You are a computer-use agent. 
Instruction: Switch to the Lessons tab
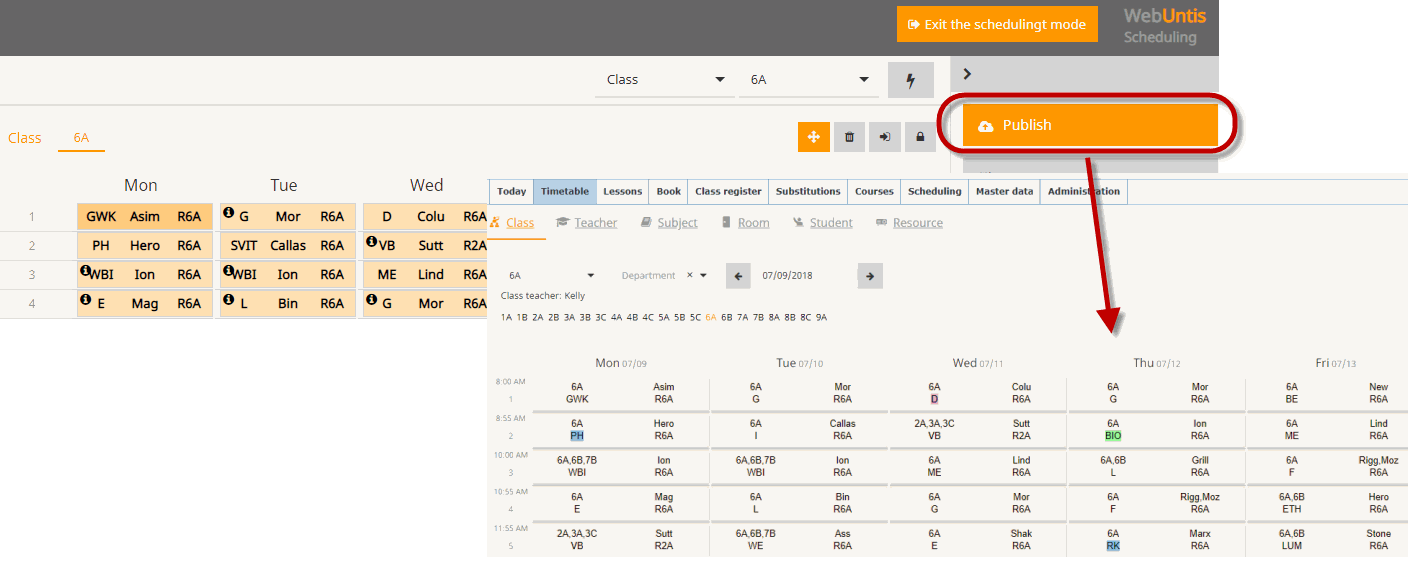click(623, 191)
